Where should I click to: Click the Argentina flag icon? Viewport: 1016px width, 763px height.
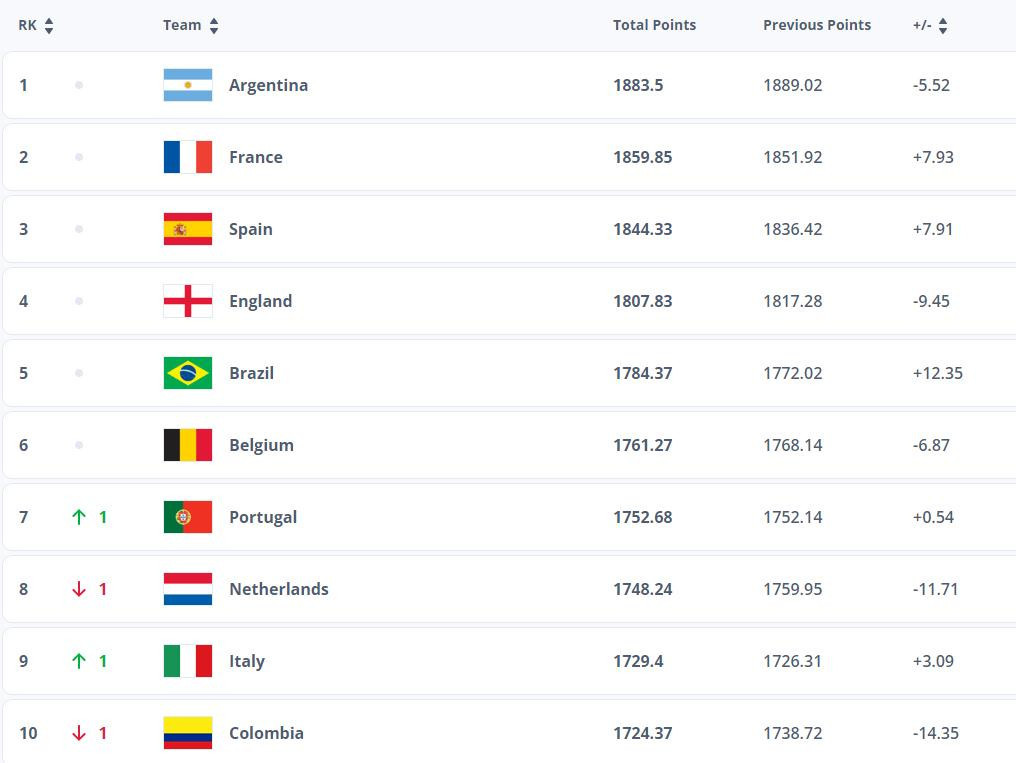187,85
